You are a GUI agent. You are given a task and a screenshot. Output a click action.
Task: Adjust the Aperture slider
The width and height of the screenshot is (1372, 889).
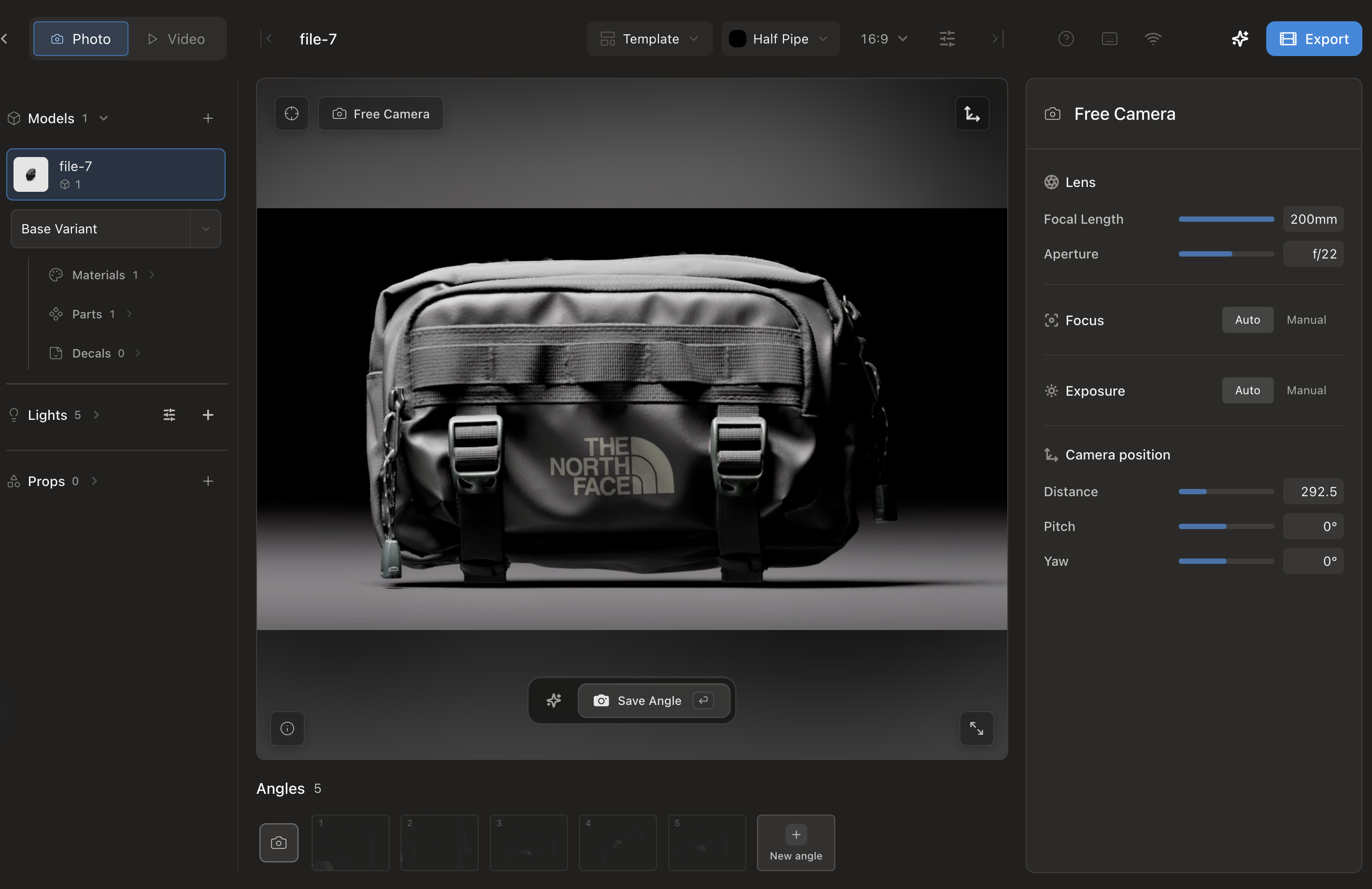point(1226,254)
